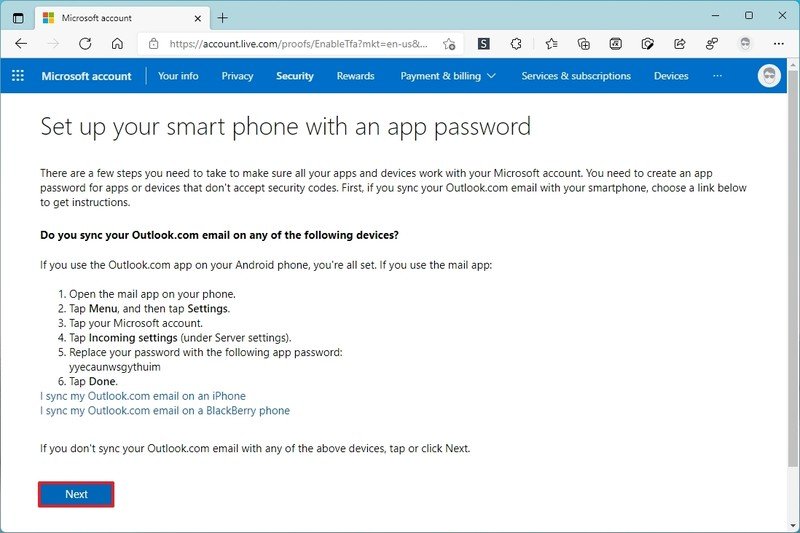The height and width of the screenshot is (533, 800).
Task: Open the Rewards tab
Action: 356,76
